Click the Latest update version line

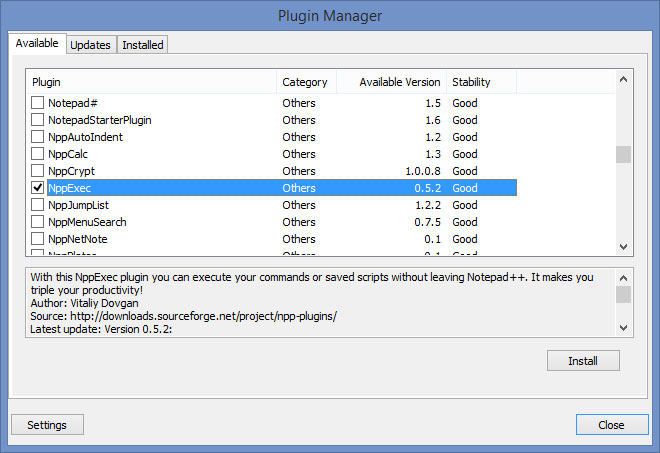coord(101,329)
